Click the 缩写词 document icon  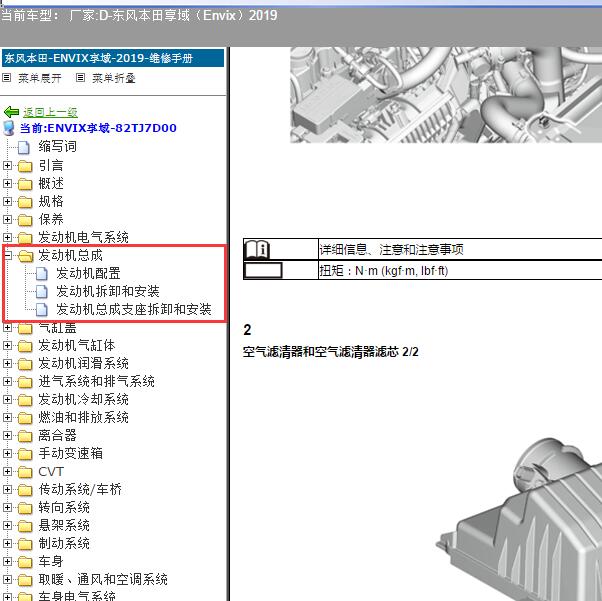coord(24,147)
